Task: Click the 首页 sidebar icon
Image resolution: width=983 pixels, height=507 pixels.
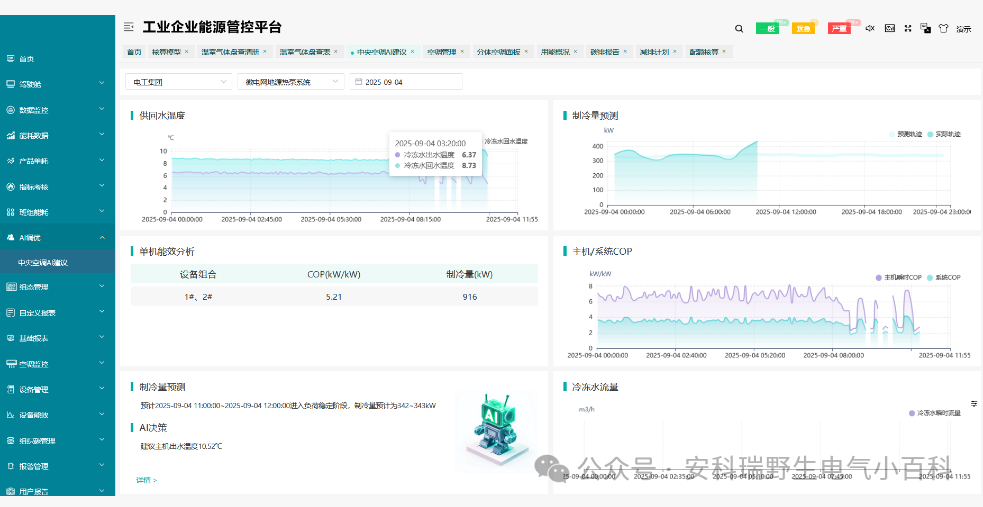Action: click(10, 58)
